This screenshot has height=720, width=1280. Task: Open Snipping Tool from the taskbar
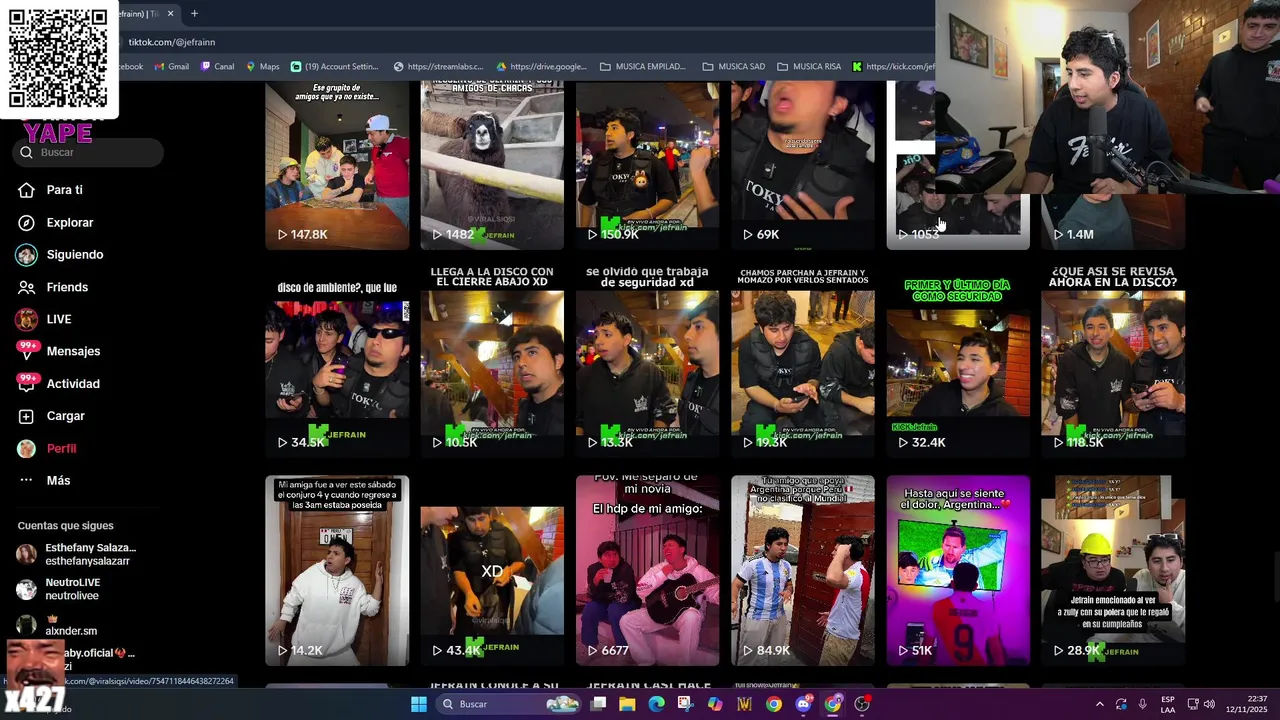(685, 704)
